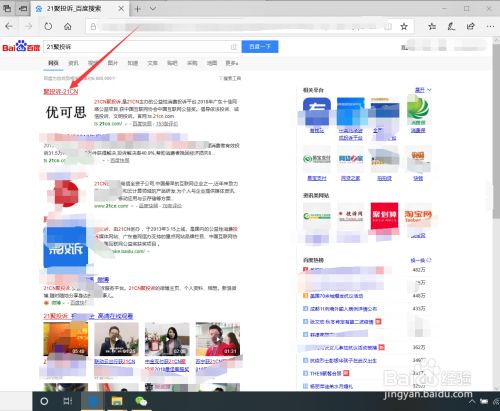The height and width of the screenshot is (411, 500).
Task: Open the 消费保 text link
Action: coord(418,131)
